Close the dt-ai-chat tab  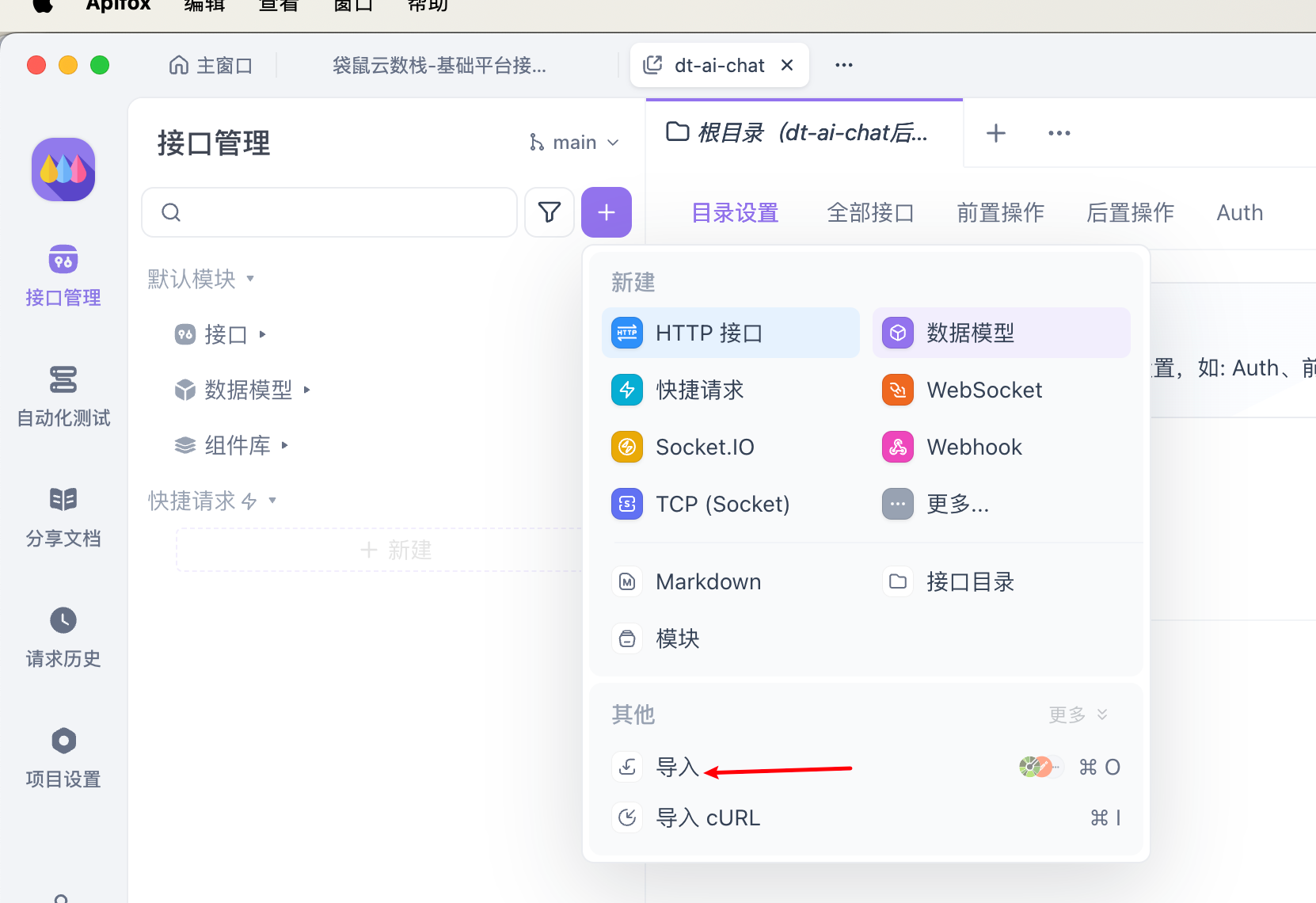787,65
